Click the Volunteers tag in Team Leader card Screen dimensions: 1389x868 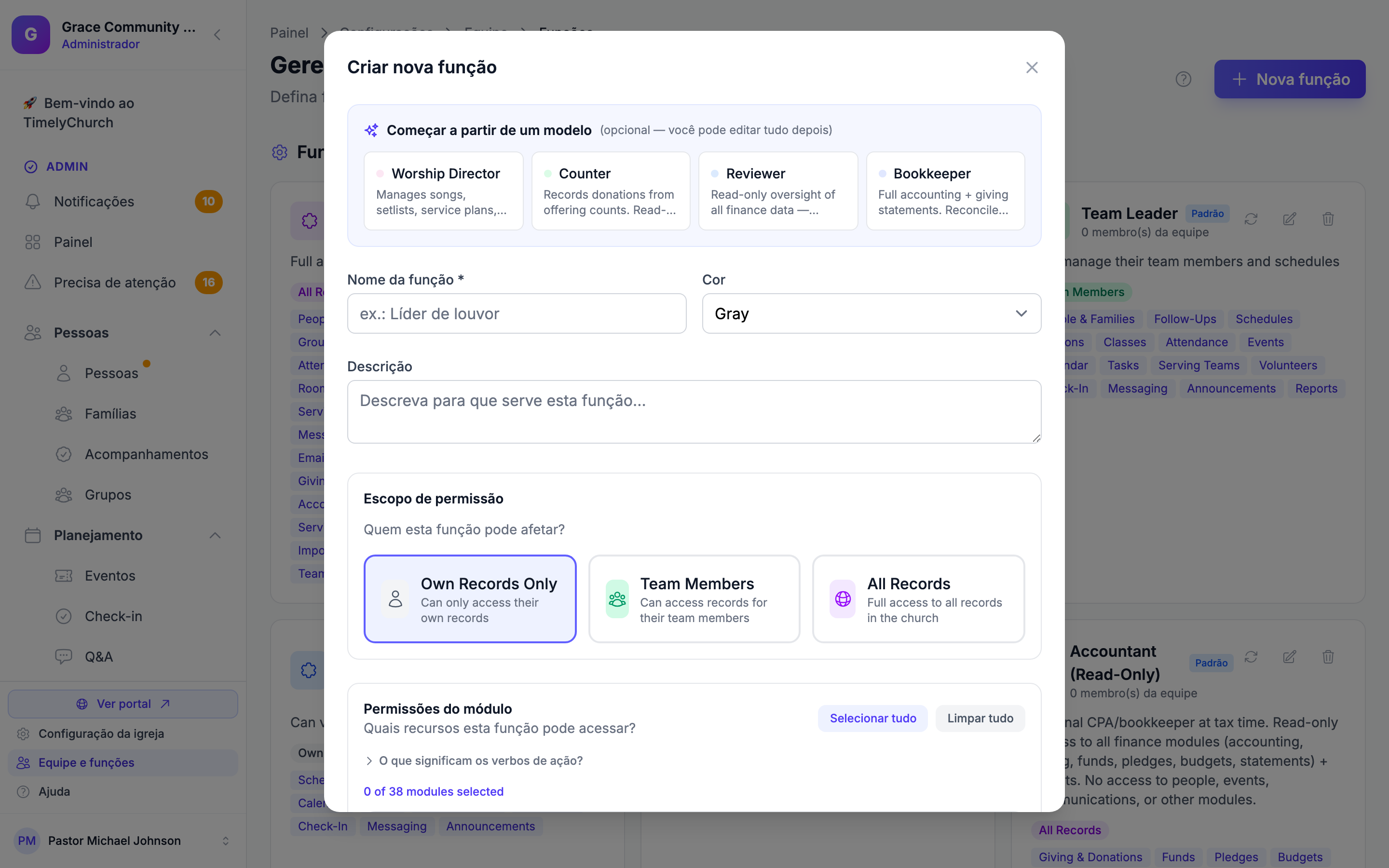pos(1287,365)
